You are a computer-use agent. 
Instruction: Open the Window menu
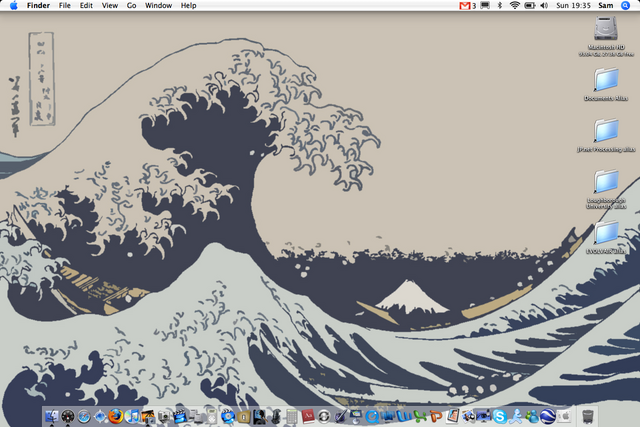tap(158, 5)
